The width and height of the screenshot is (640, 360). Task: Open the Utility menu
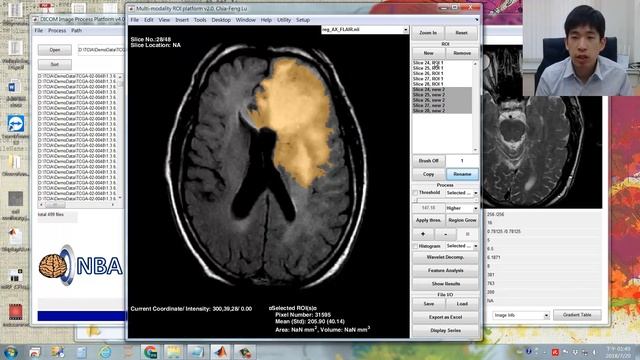click(x=284, y=20)
